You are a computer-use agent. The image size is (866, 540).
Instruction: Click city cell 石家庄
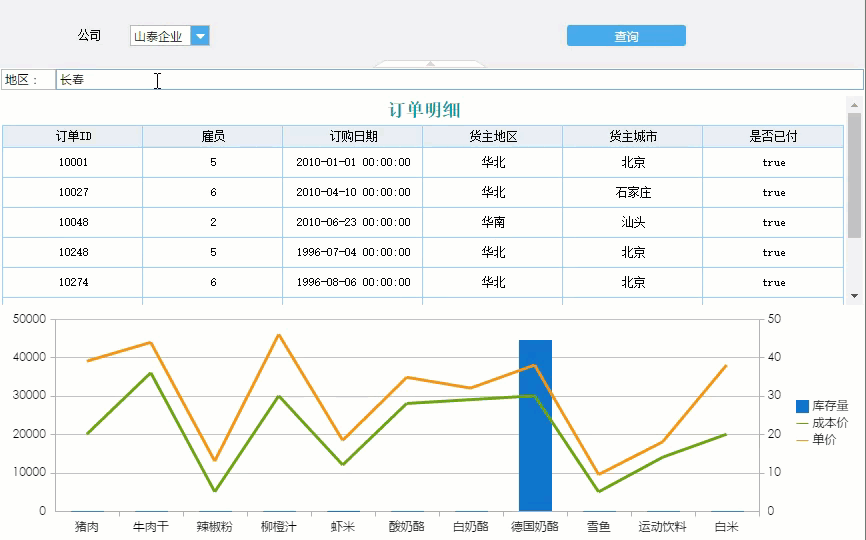tap(633, 192)
